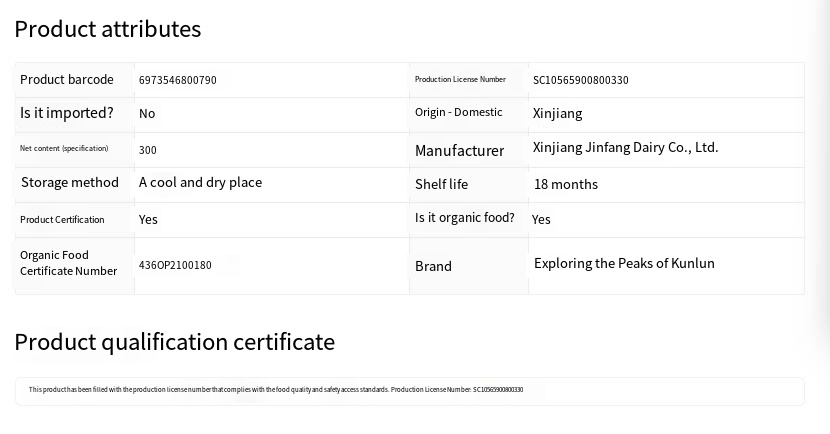The image size is (830, 434).
Task: Click the Product attributes heading
Action: coord(108,29)
